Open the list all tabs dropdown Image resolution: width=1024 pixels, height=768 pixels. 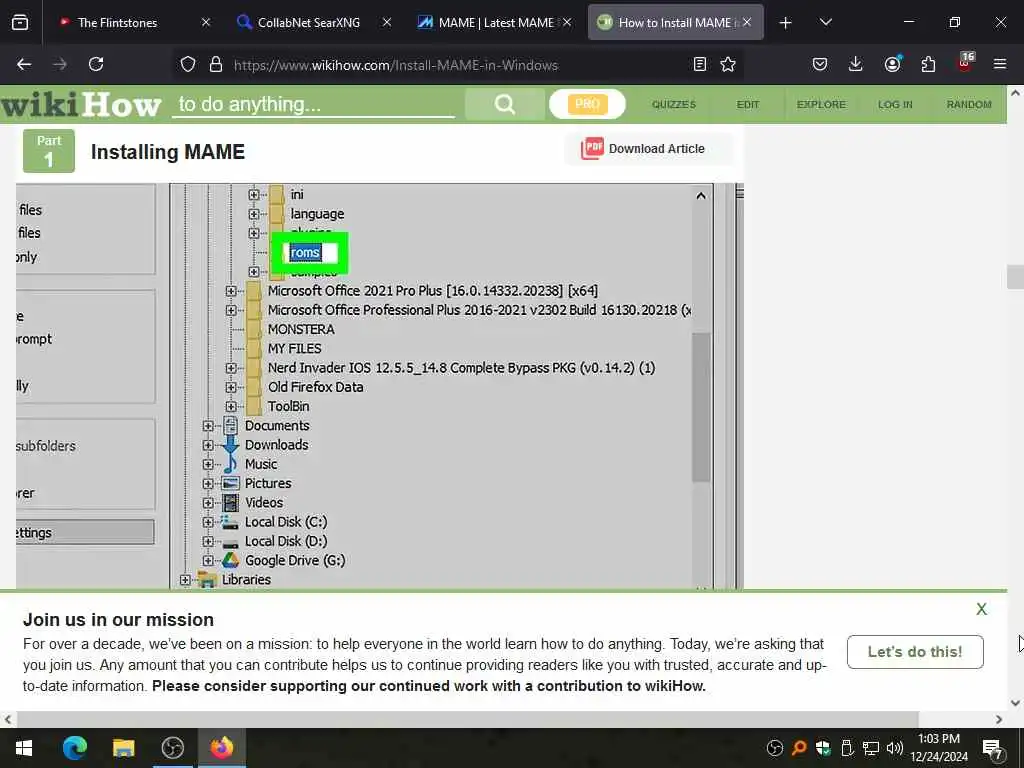click(825, 22)
